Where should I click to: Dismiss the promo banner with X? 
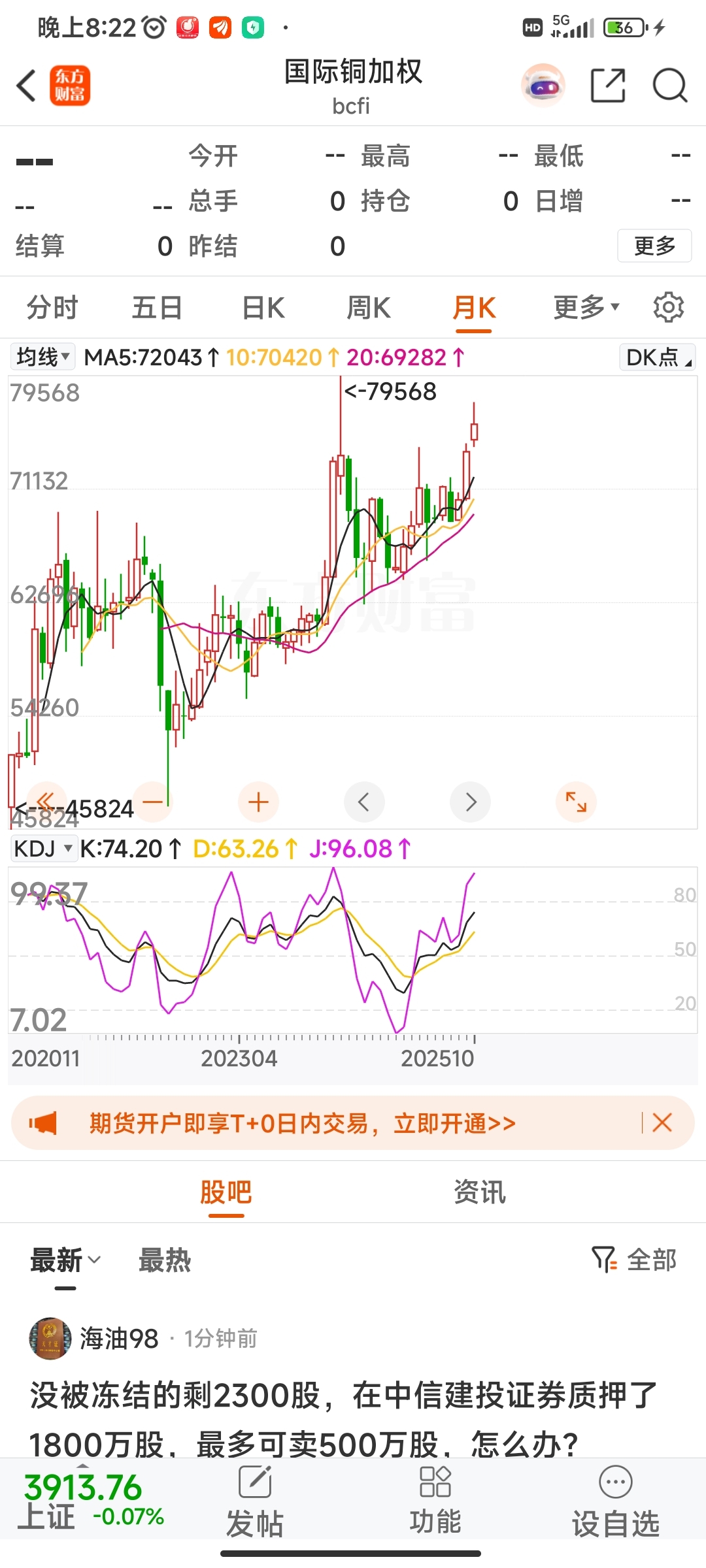(x=662, y=1123)
